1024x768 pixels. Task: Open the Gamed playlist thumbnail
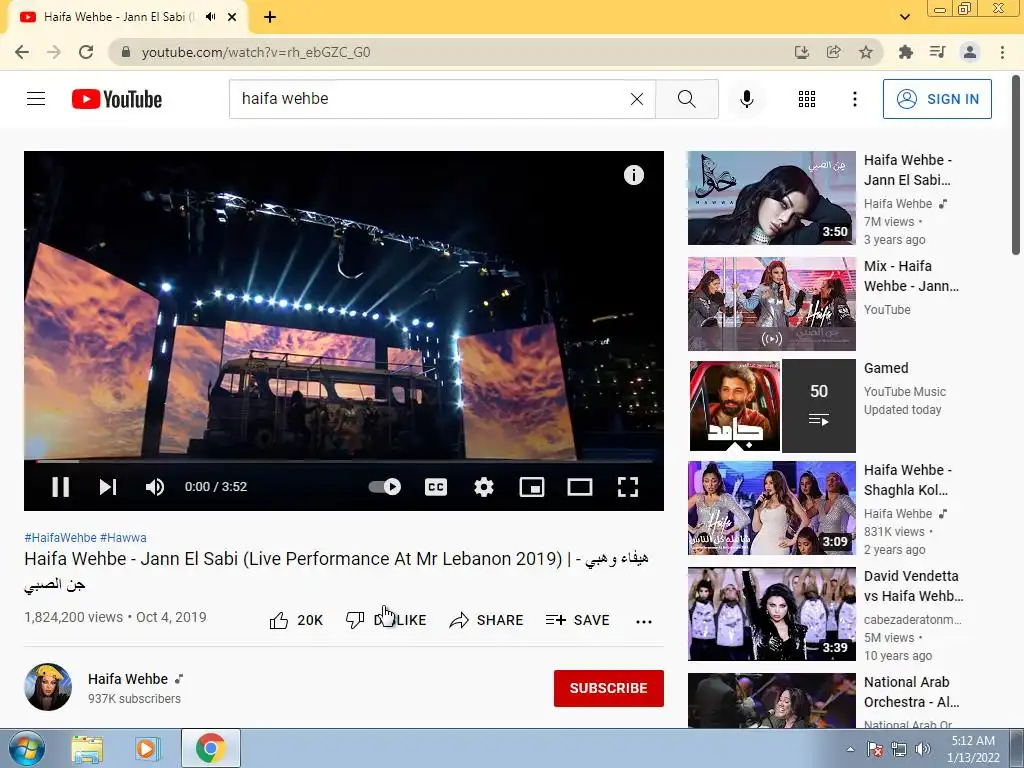771,406
